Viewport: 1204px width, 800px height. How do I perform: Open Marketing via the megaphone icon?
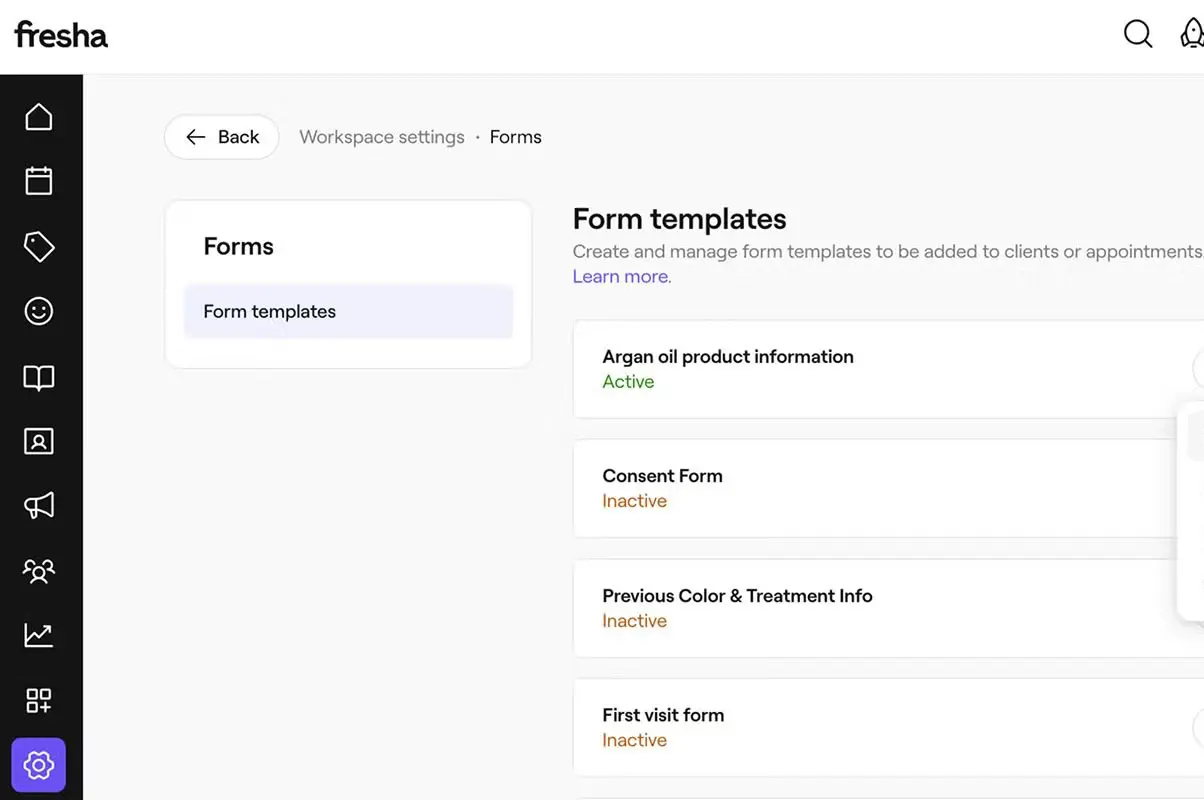(x=38, y=505)
